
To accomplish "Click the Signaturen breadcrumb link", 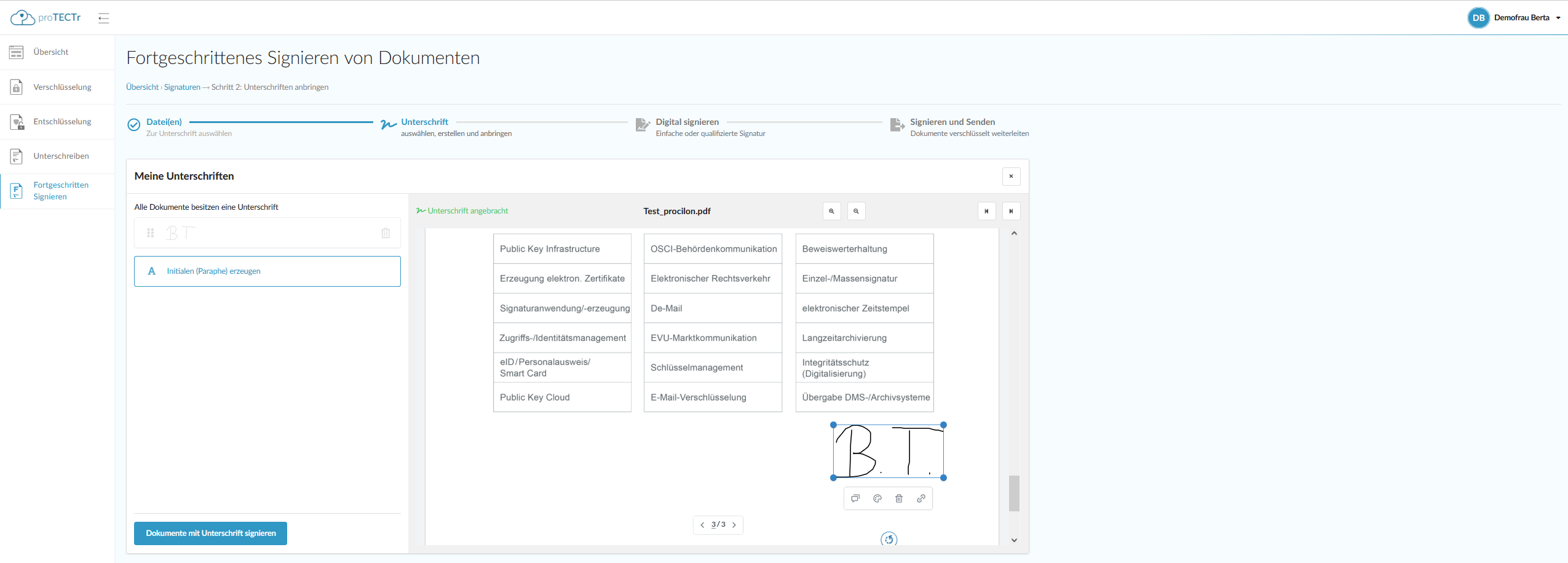I will [x=182, y=87].
